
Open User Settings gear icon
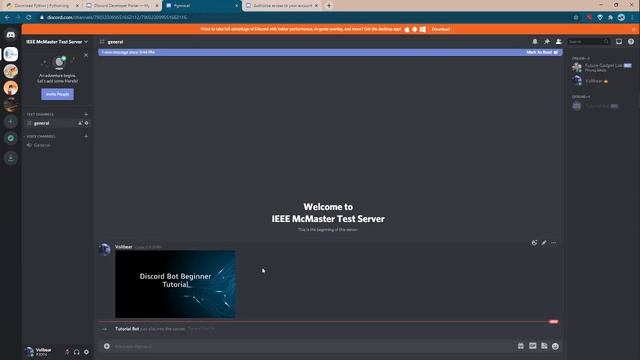[x=86, y=352]
